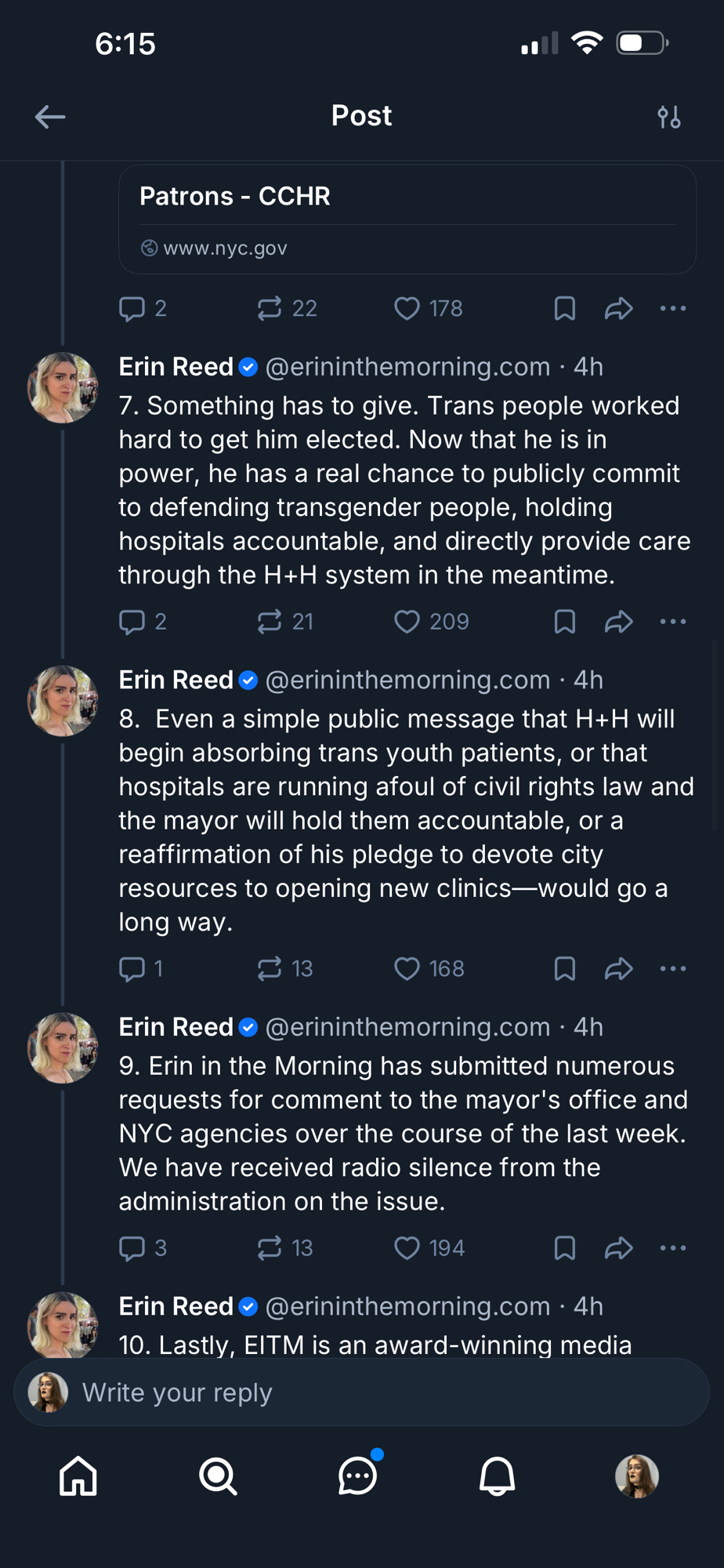
Task: Open your profile avatar in bottom bar
Action: coord(636,1476)
